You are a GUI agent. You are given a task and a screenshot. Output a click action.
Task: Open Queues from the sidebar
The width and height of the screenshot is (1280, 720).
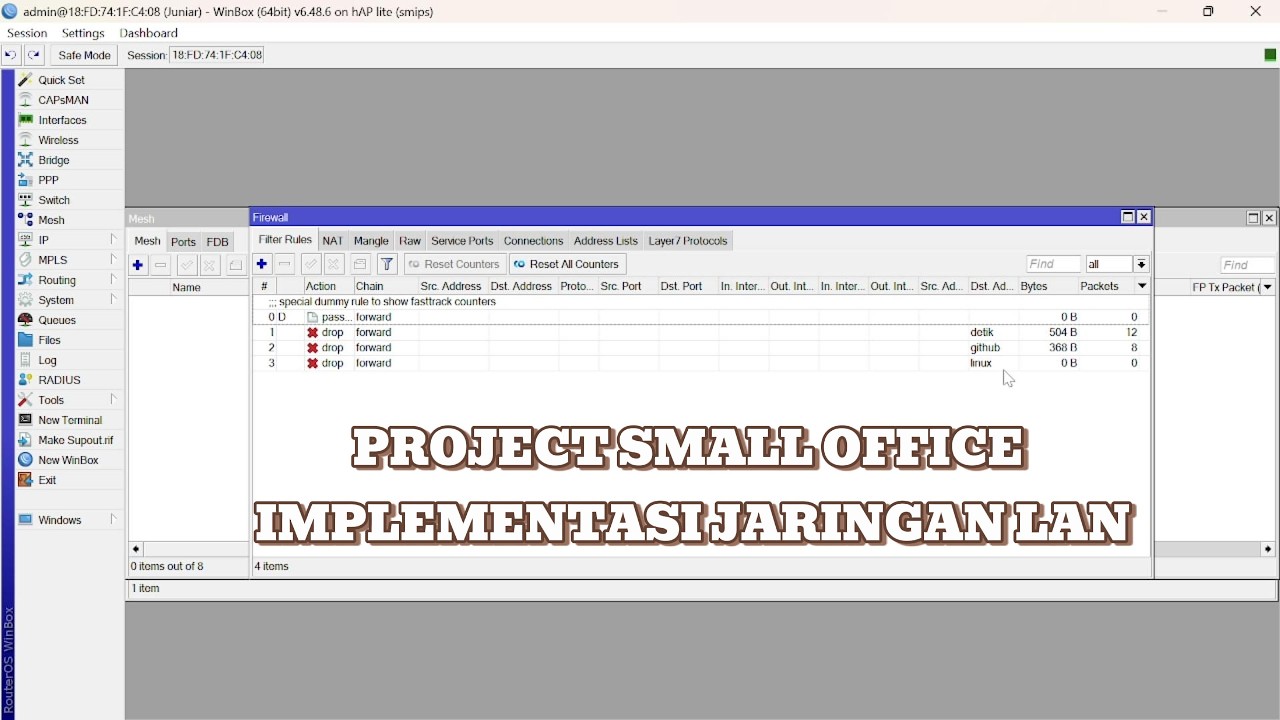[57, 320]
